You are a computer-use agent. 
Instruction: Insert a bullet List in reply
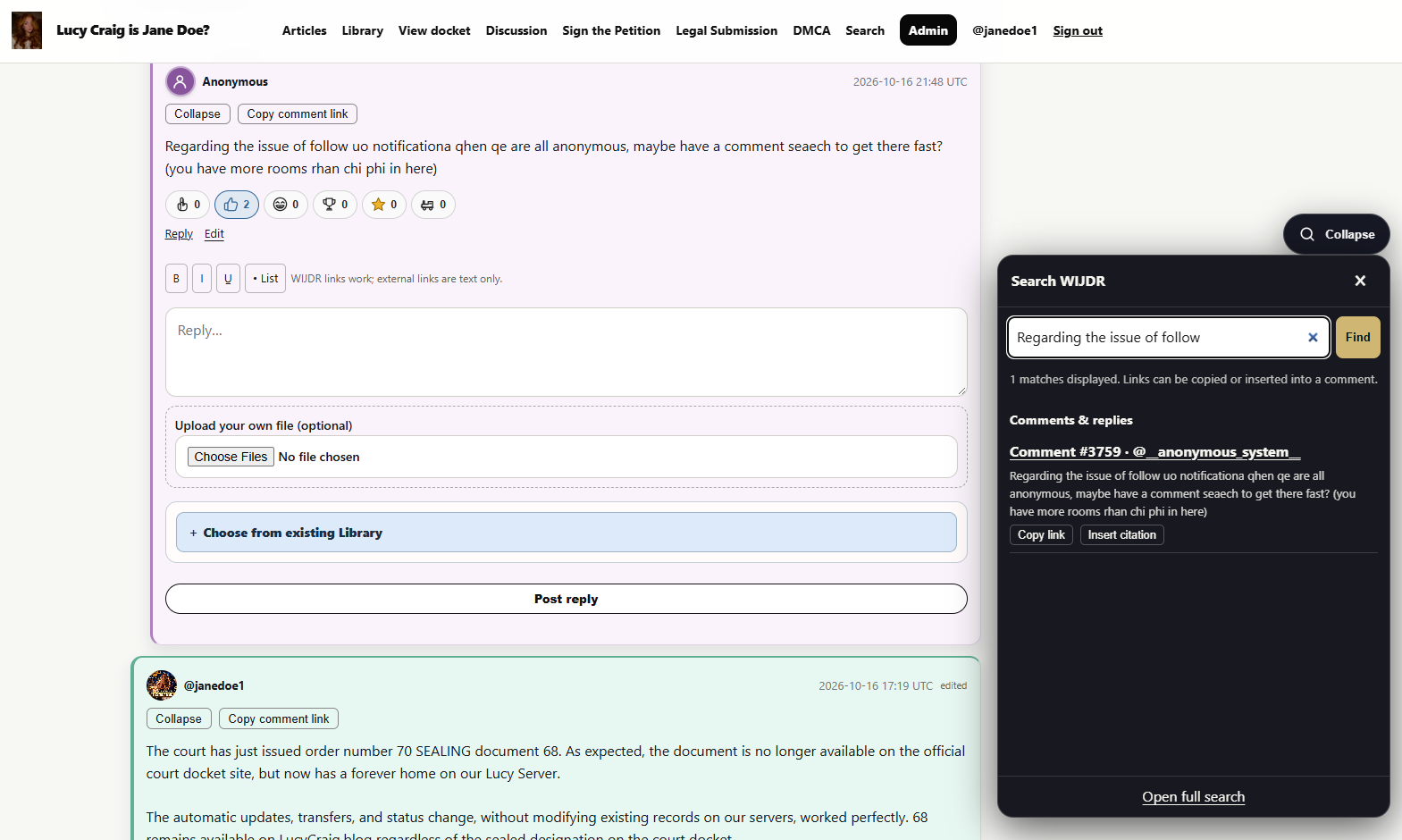(x=265, y=279)
